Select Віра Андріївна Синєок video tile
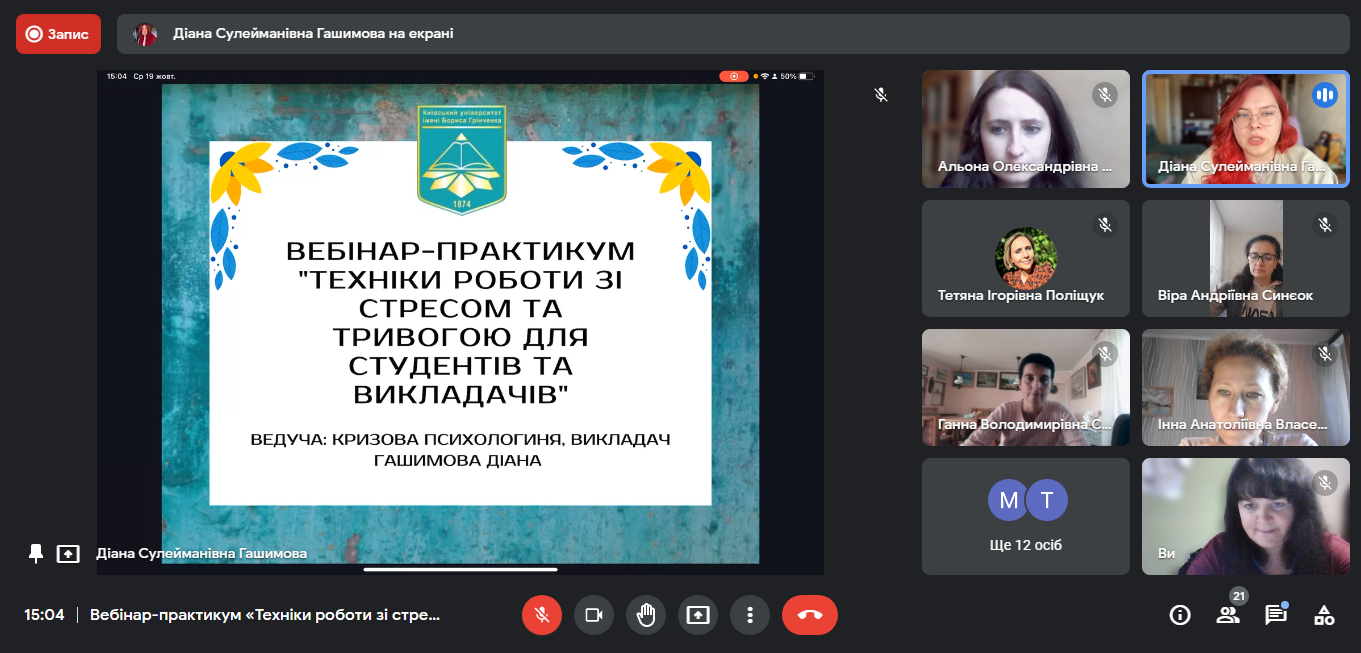 coord(1245,258)
